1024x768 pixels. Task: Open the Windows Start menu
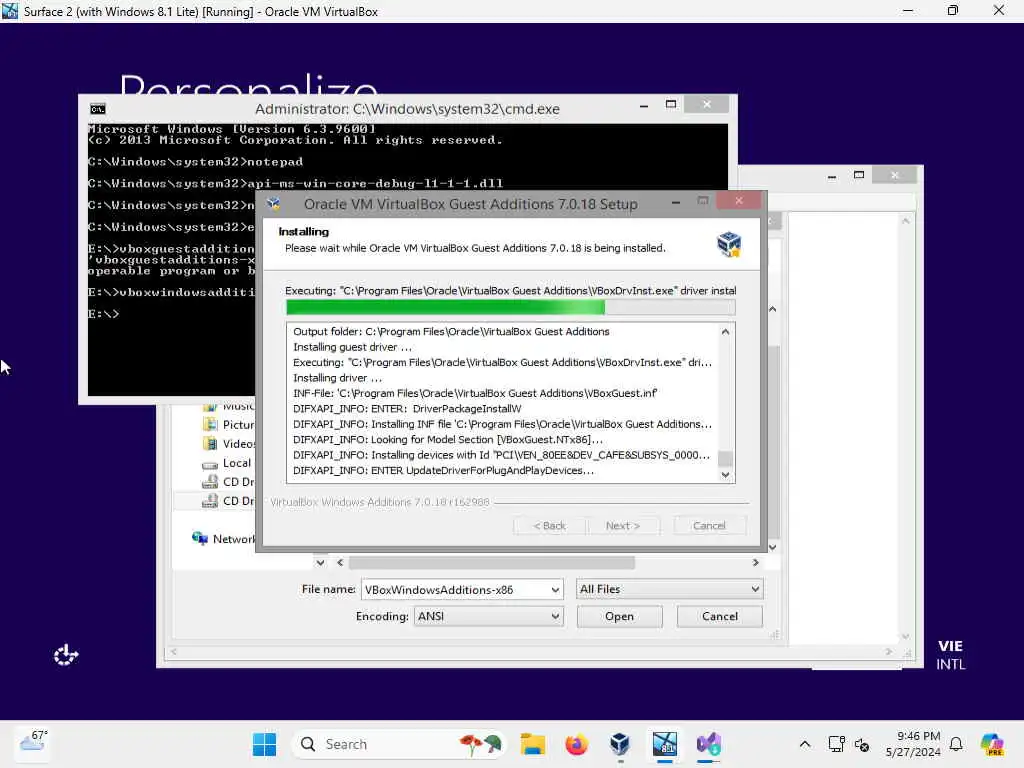pyautogui.click(x=264, y=744)
